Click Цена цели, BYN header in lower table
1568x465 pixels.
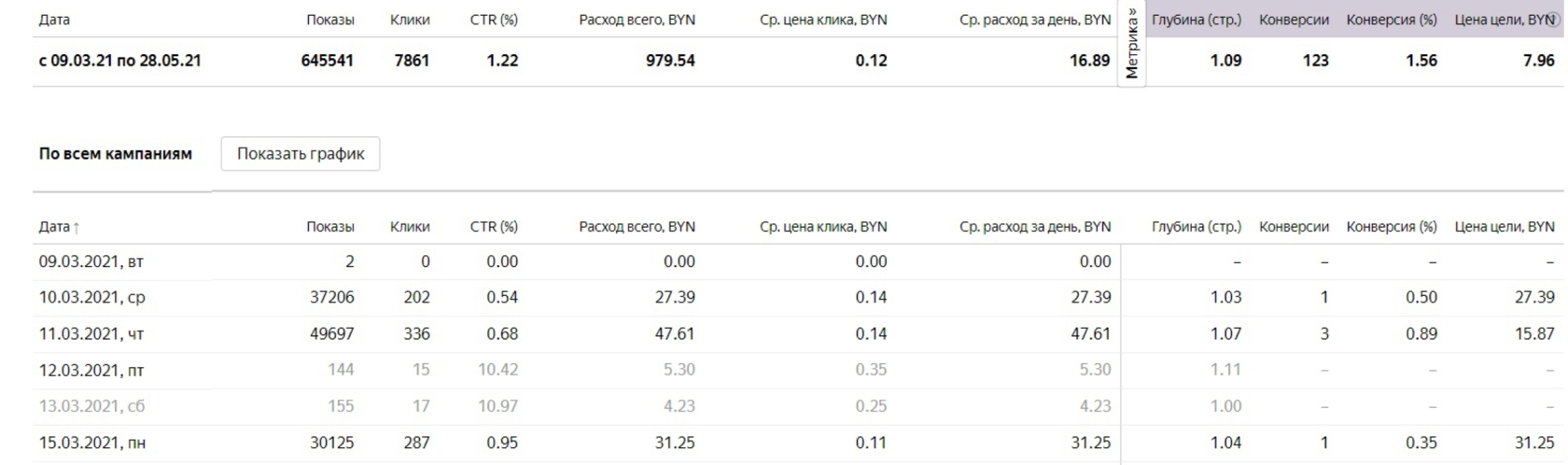(1505, 227)
